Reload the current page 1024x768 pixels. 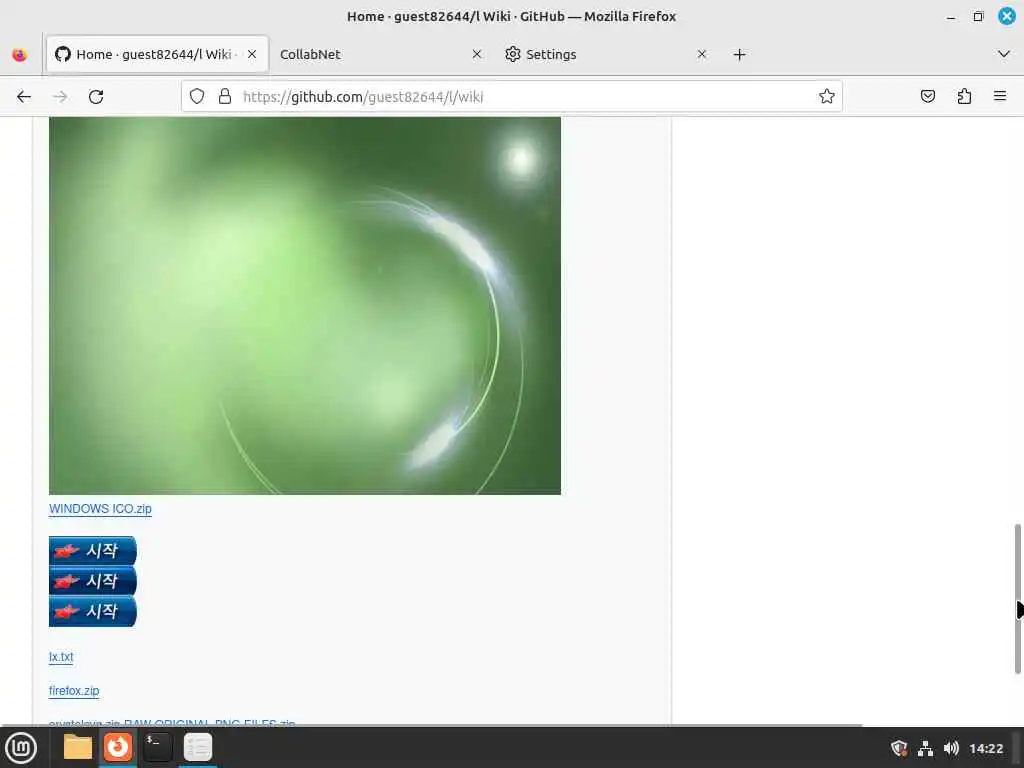(96, 97)
